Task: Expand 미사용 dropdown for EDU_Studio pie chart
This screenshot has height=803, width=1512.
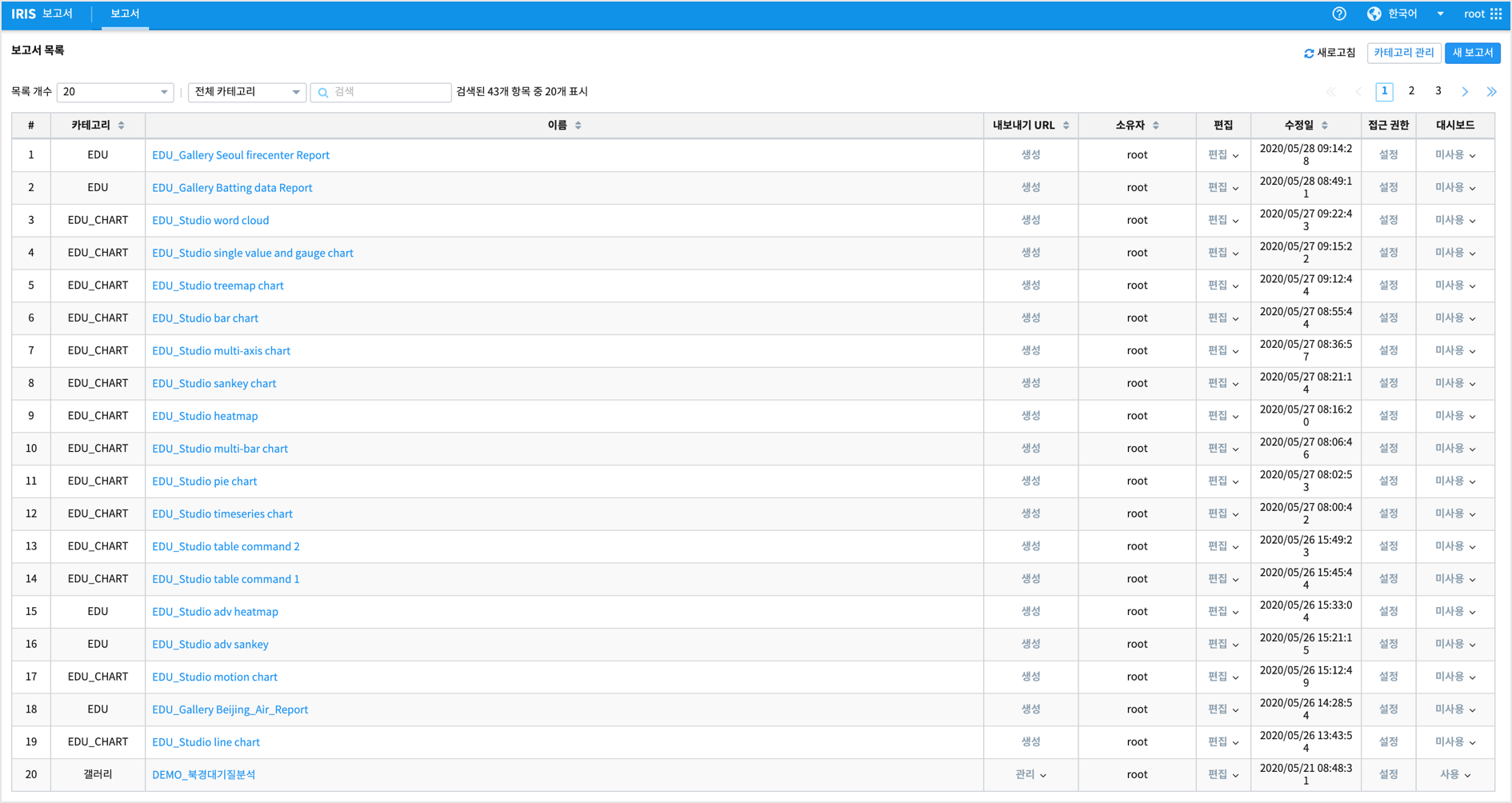Action: point(1455,481)
